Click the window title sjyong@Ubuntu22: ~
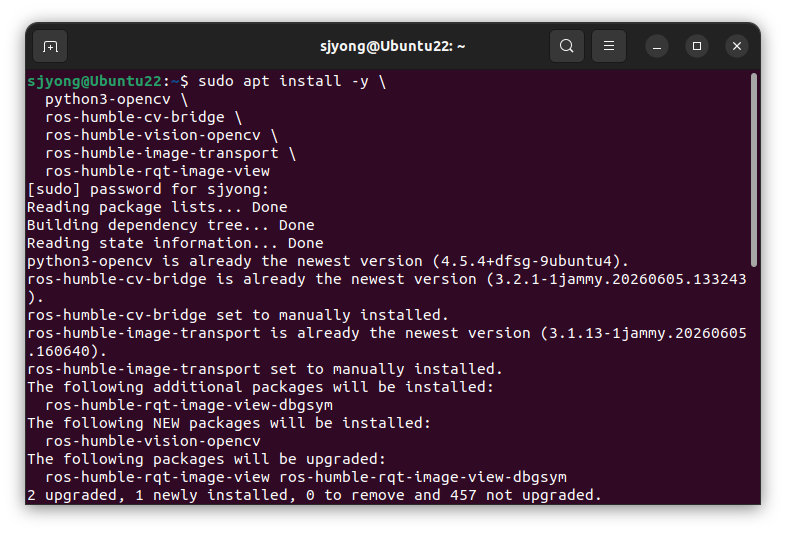The height and width of the screenshot is (533, 786). (x=392, y=46)
